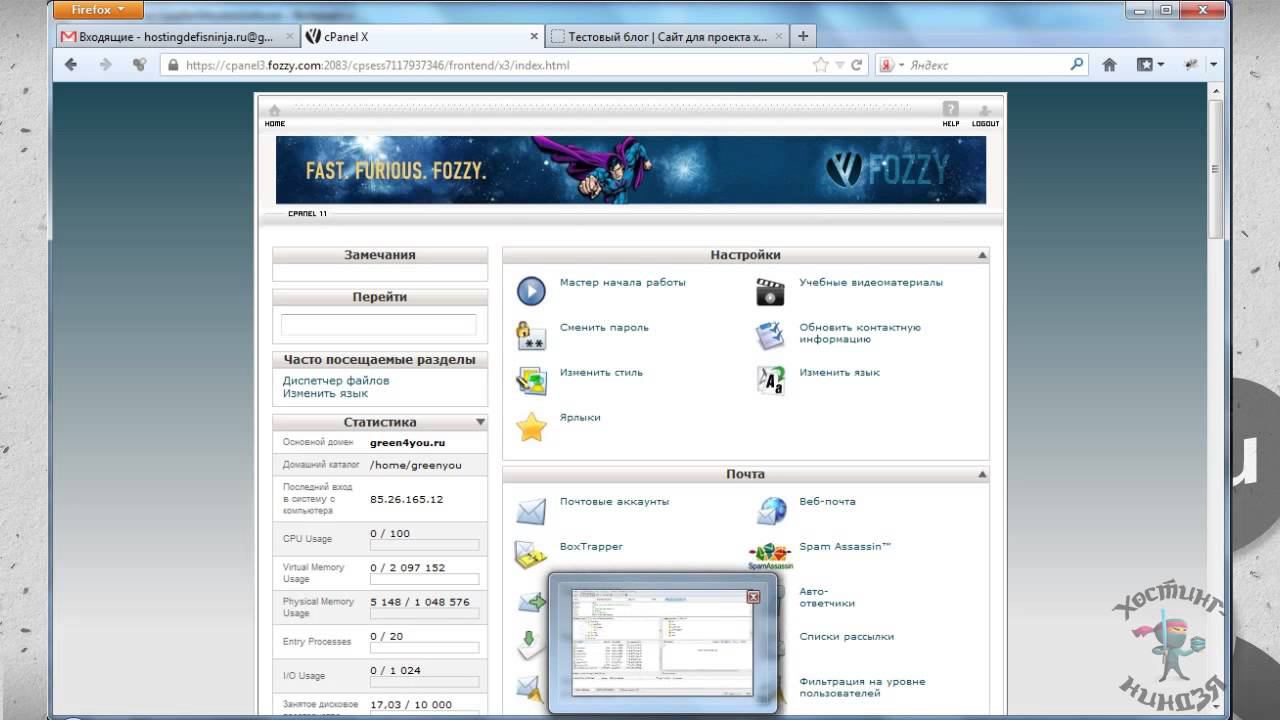This screenshot has width=1280, height=720.
Task: Click the domain name green4you.ru
Action: pos(407,443)
